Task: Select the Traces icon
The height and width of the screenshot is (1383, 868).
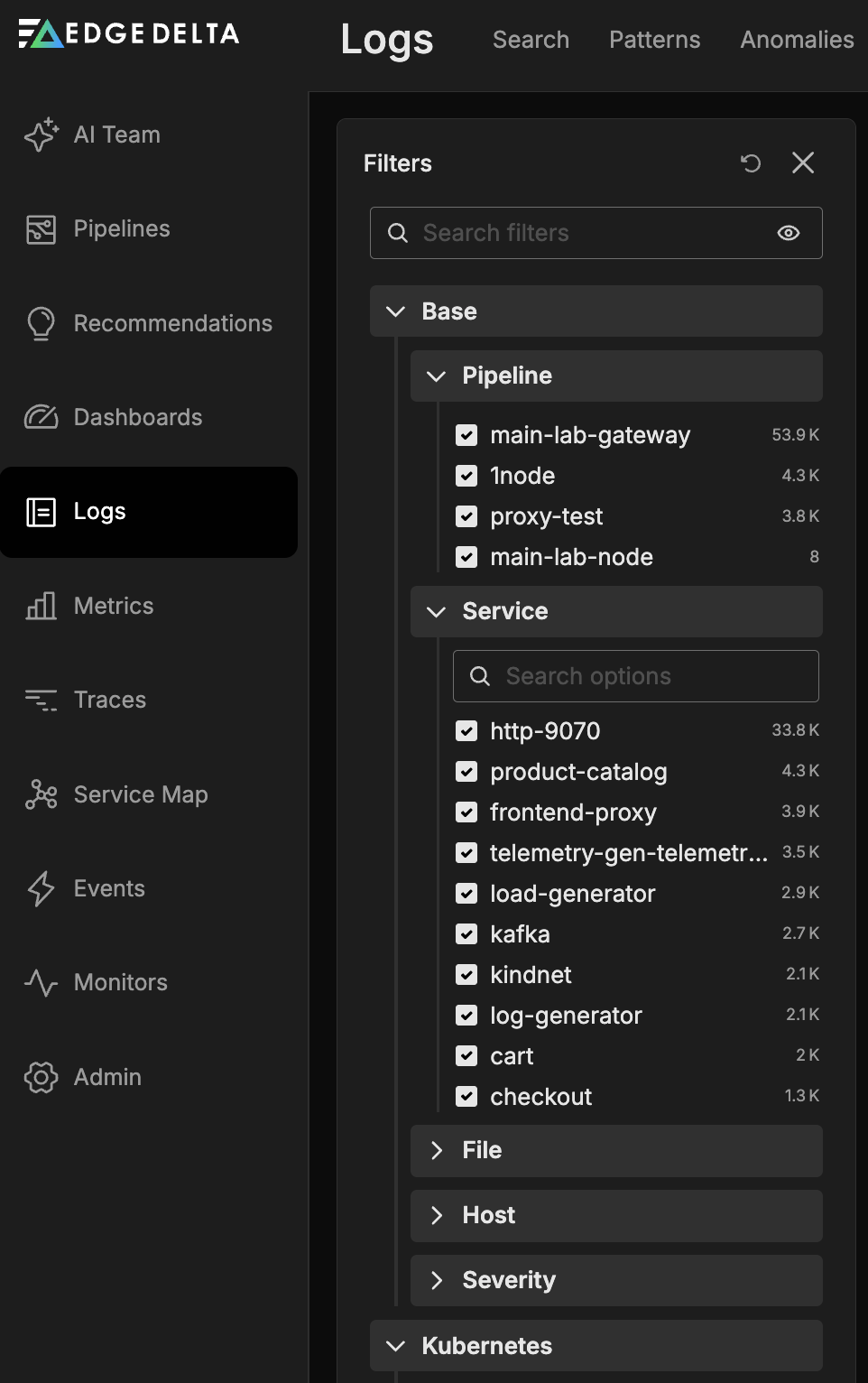Action: (x=41, y=700)
